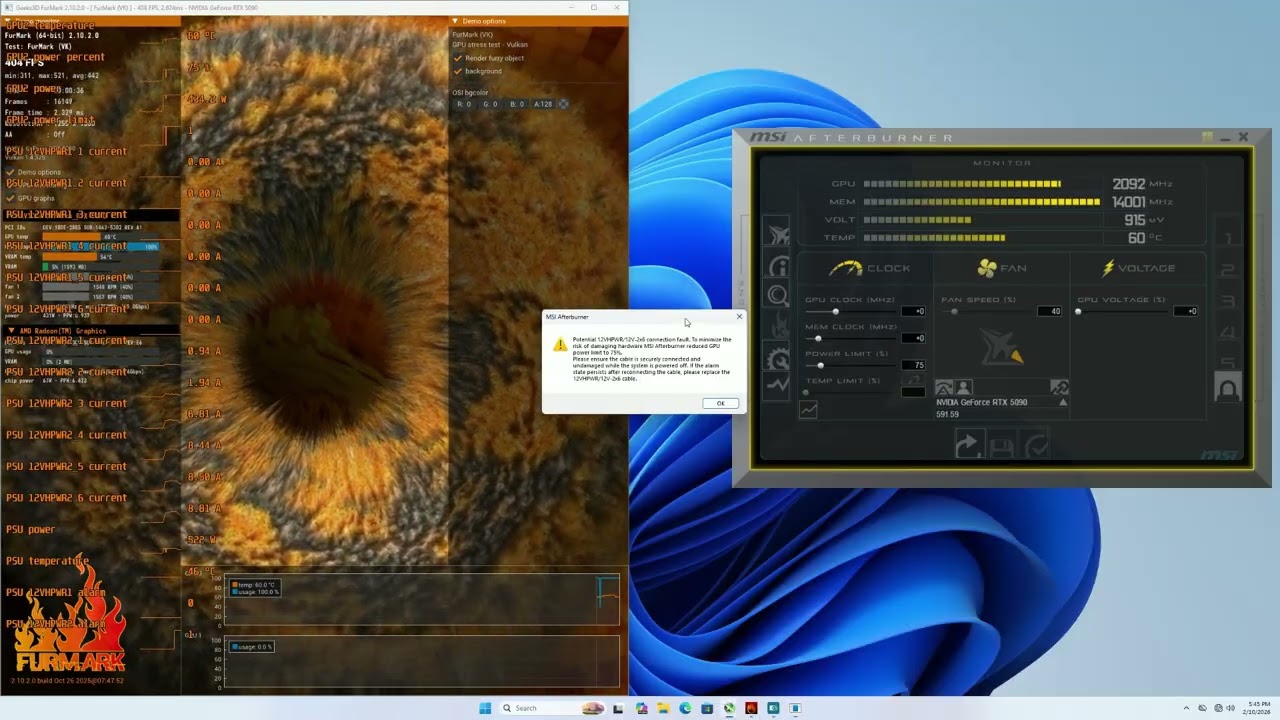This screenshot has height=720, width=1280.
Task: Open the hardware monitor graph icon in sidebar
Action: (777, 384)
